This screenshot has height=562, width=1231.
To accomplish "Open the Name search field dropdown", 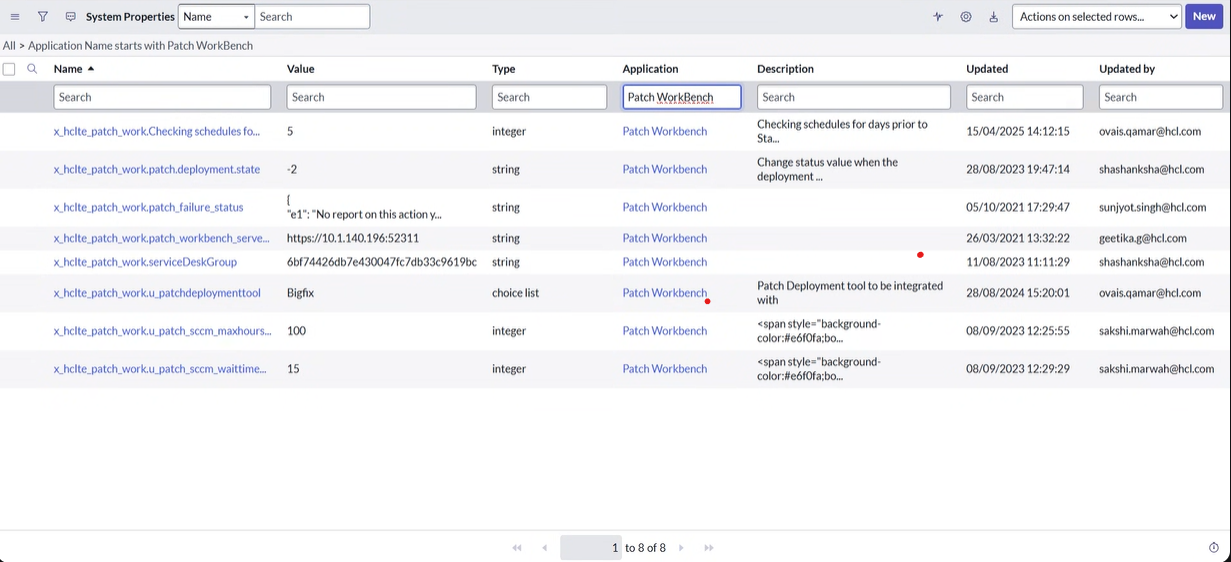I will pos(216,17).
